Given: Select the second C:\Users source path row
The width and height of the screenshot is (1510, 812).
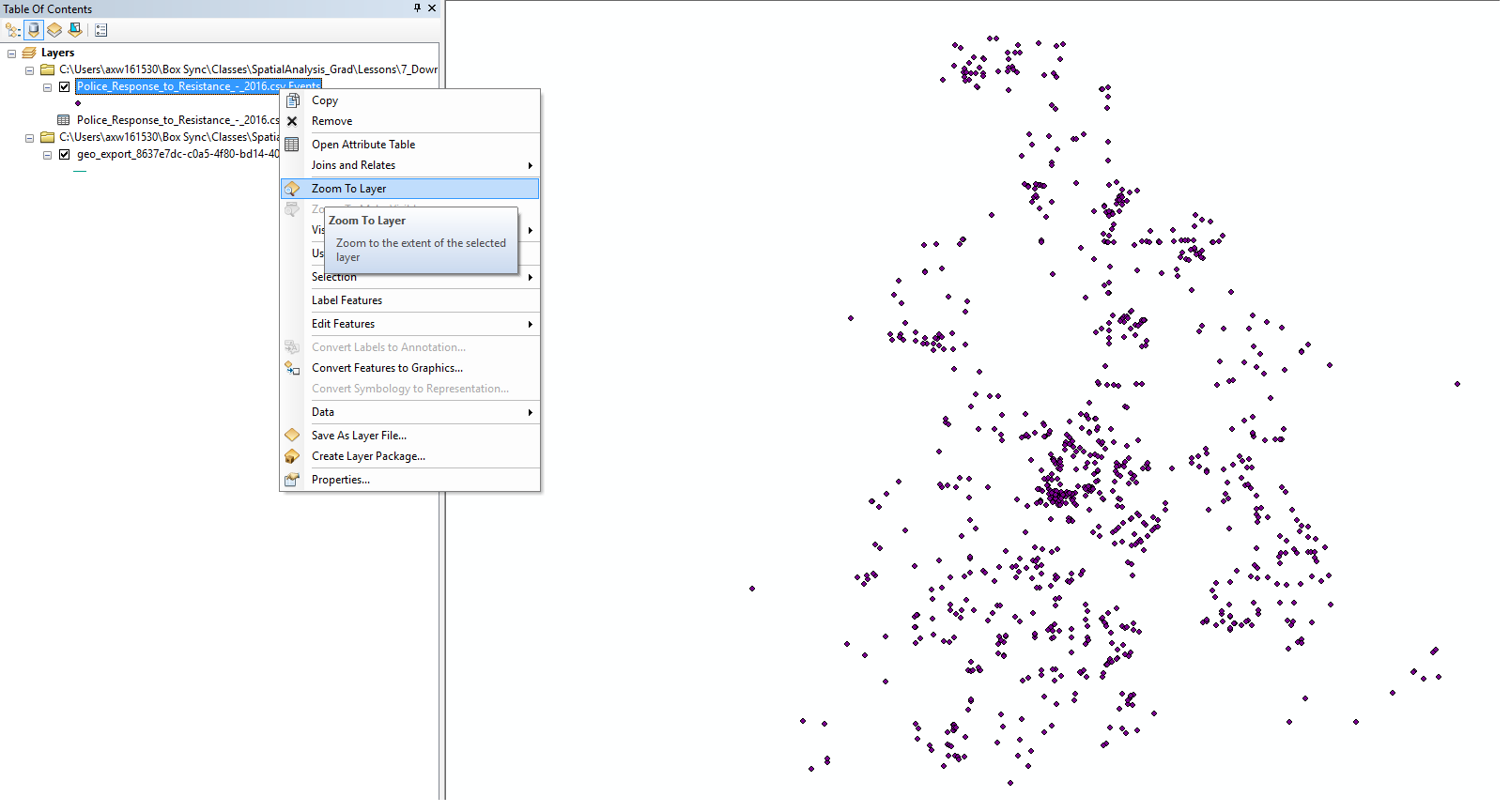Looking at the screenshot, I should tap(169, 137).
